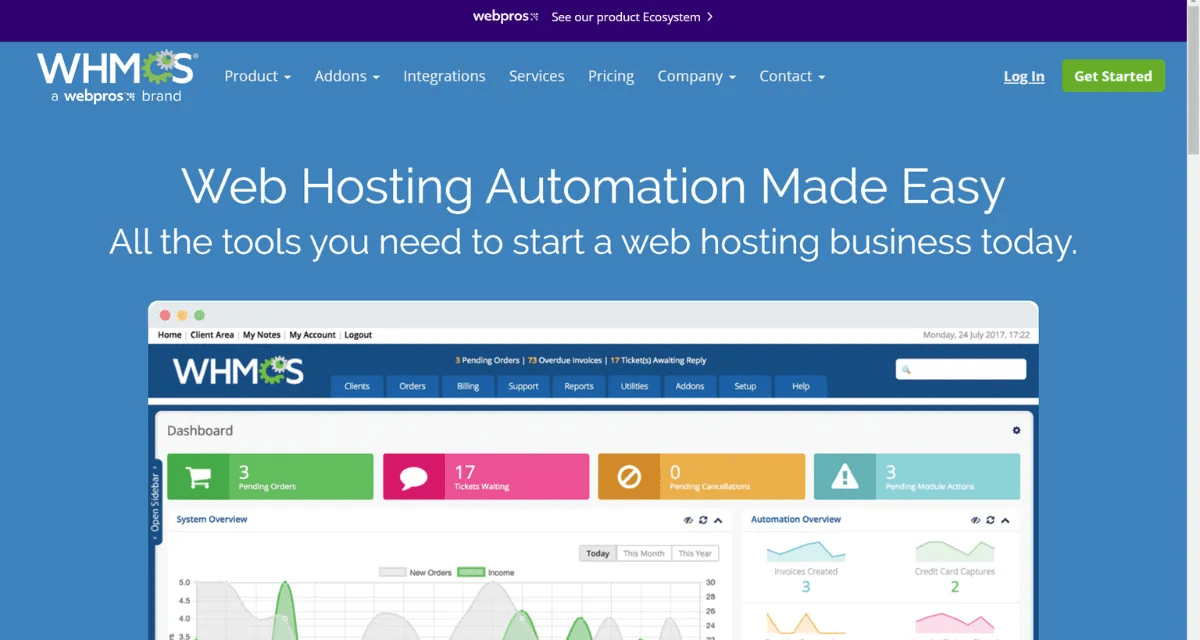
Task: Select the Setup tab in dashboard
Action: point(745,386)
